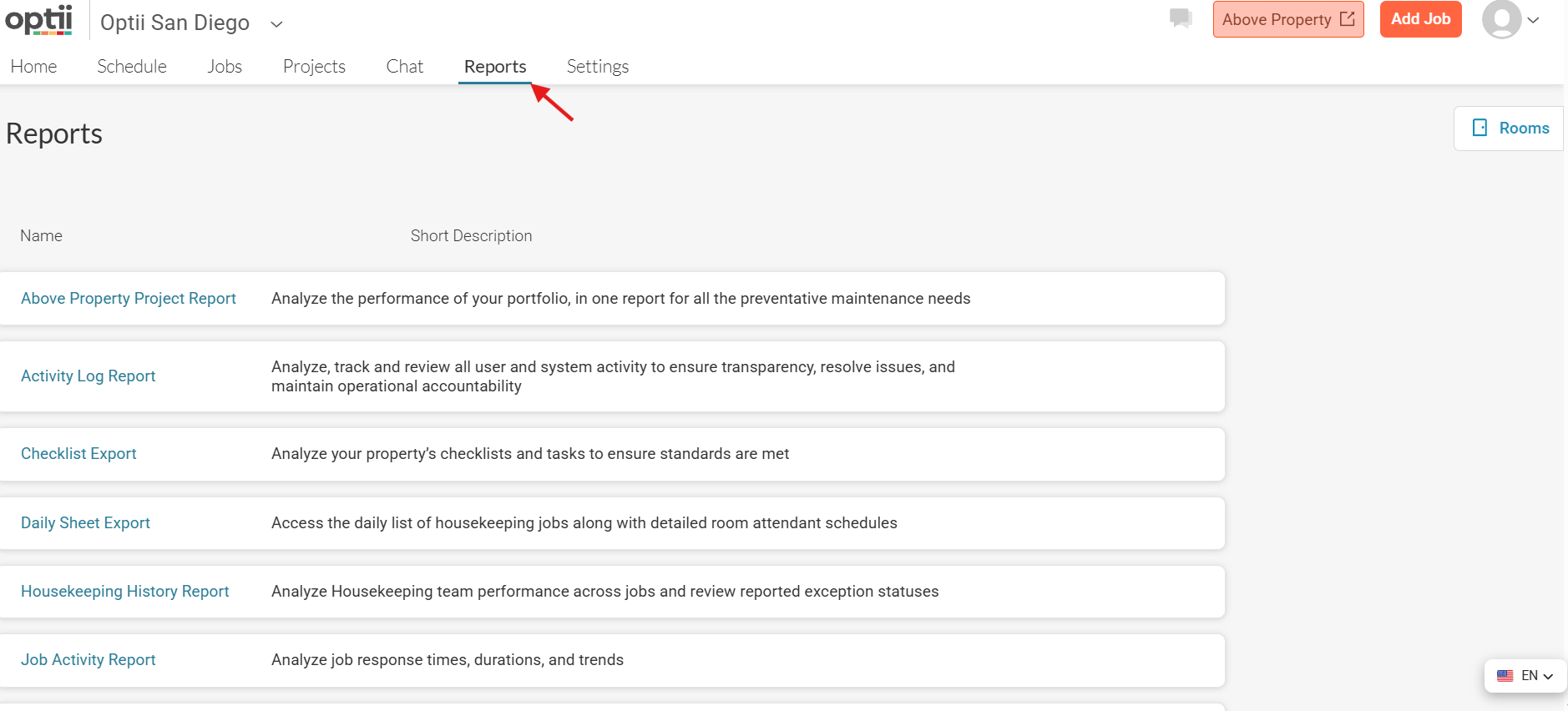Click the Reports page heading

pos(54,134)
